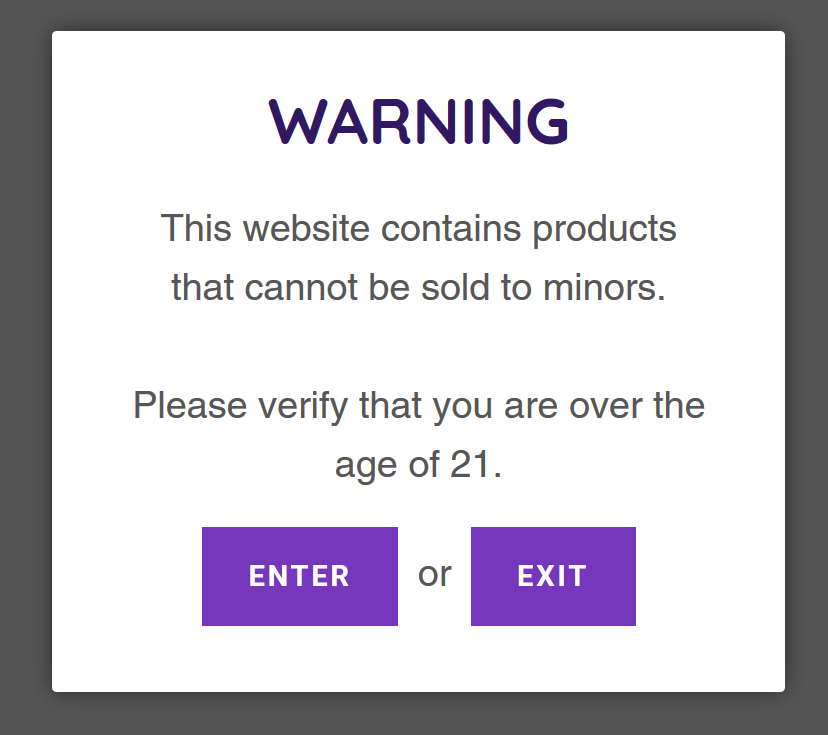Click the "age of 21" text
The image size is (828, 735).
[418, 465]
